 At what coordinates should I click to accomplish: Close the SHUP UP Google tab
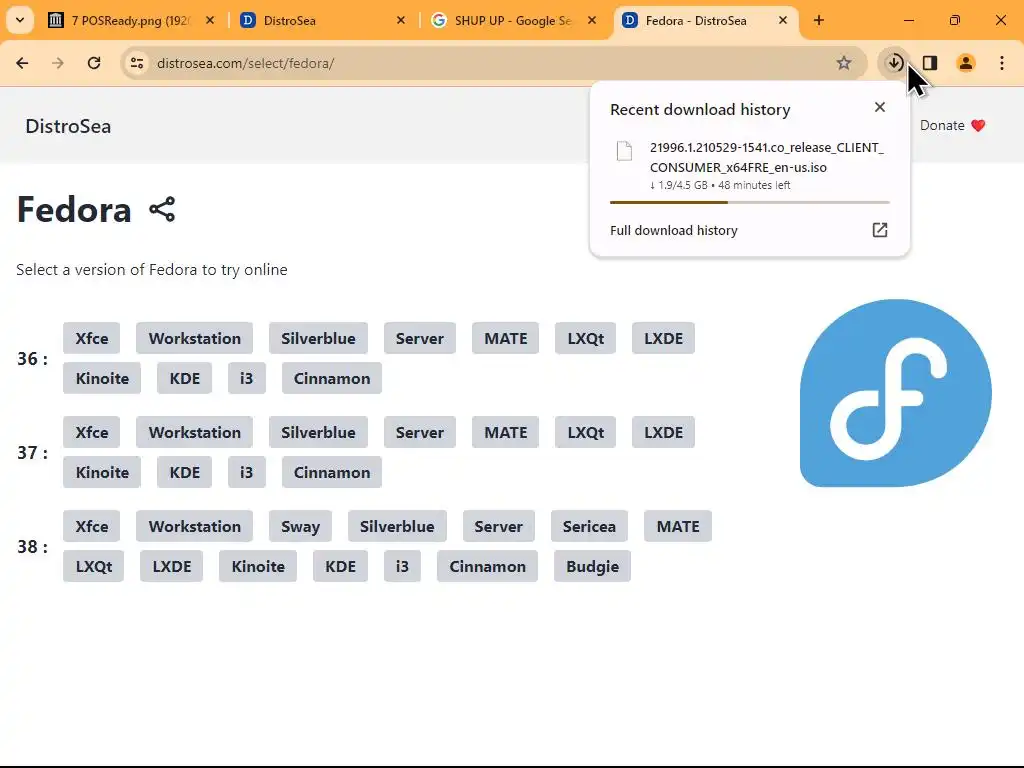pyautogui.click(x=592, y=21)
